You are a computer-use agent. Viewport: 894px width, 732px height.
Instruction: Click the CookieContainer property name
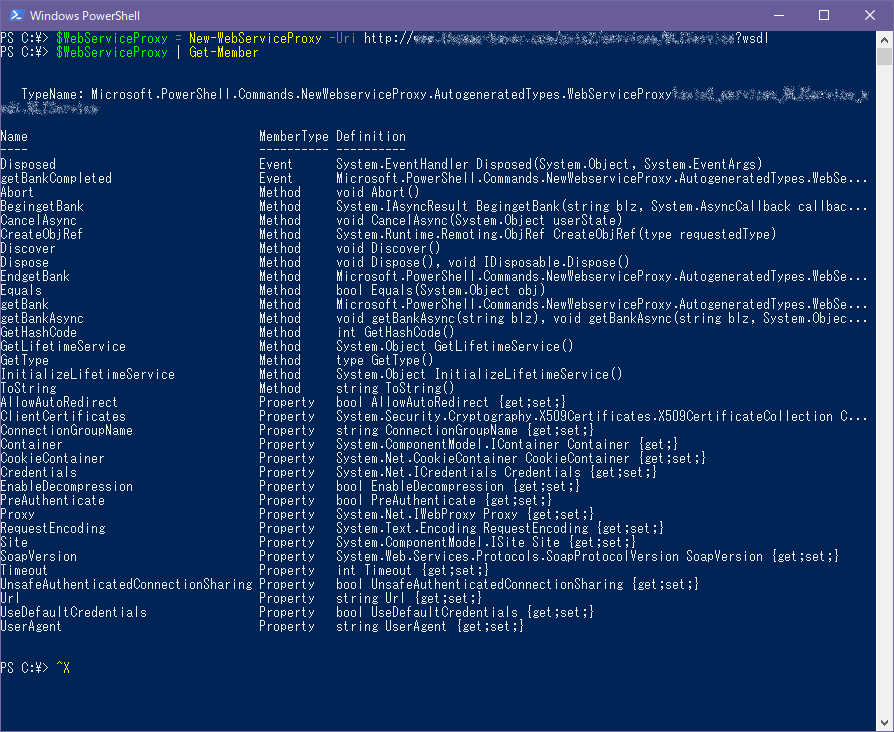(52, 458)
